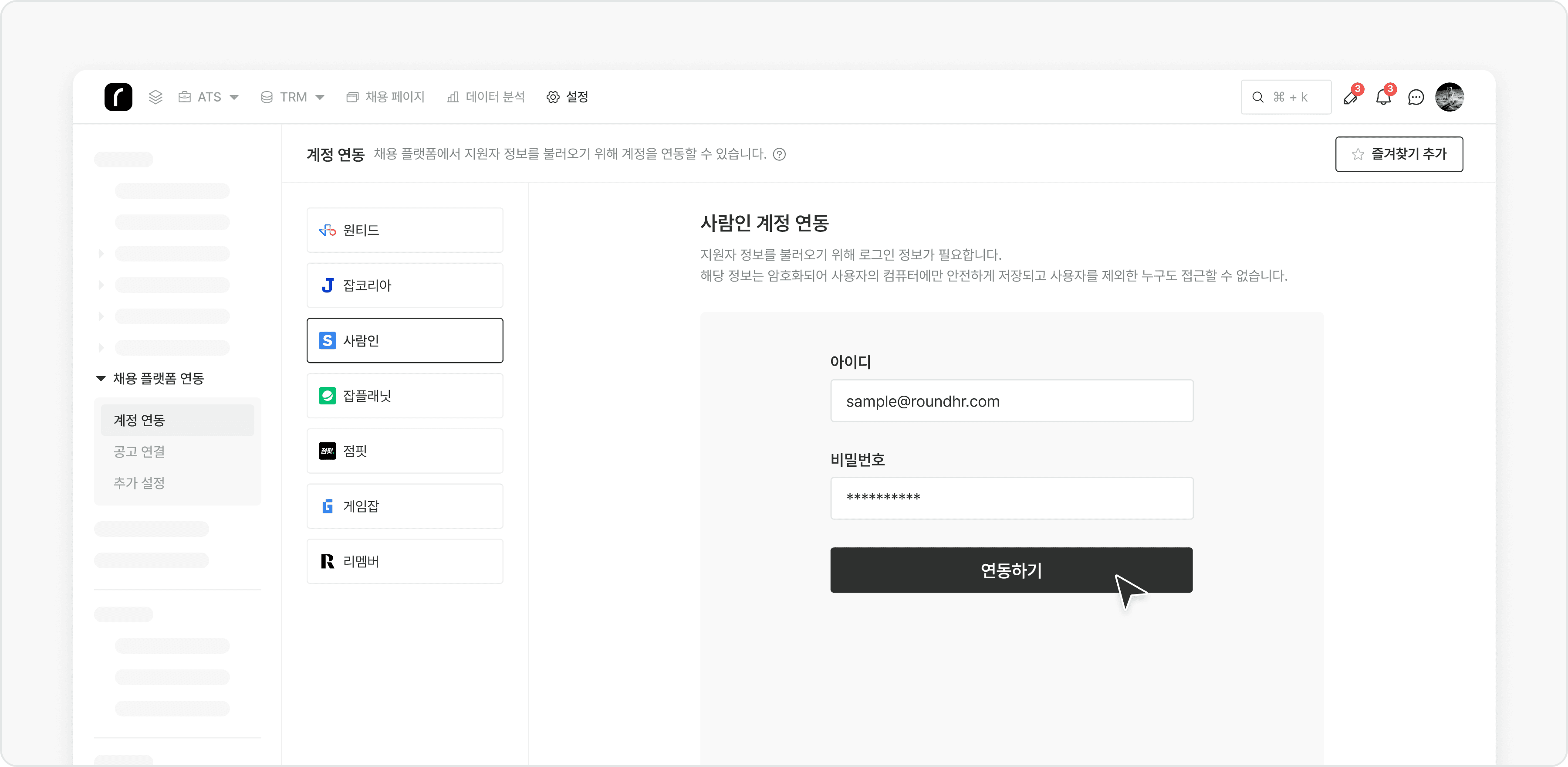Viewport: 1568px width, 767px height.
Task: Select the 원티드 platform
Action: tap(405, 230)
